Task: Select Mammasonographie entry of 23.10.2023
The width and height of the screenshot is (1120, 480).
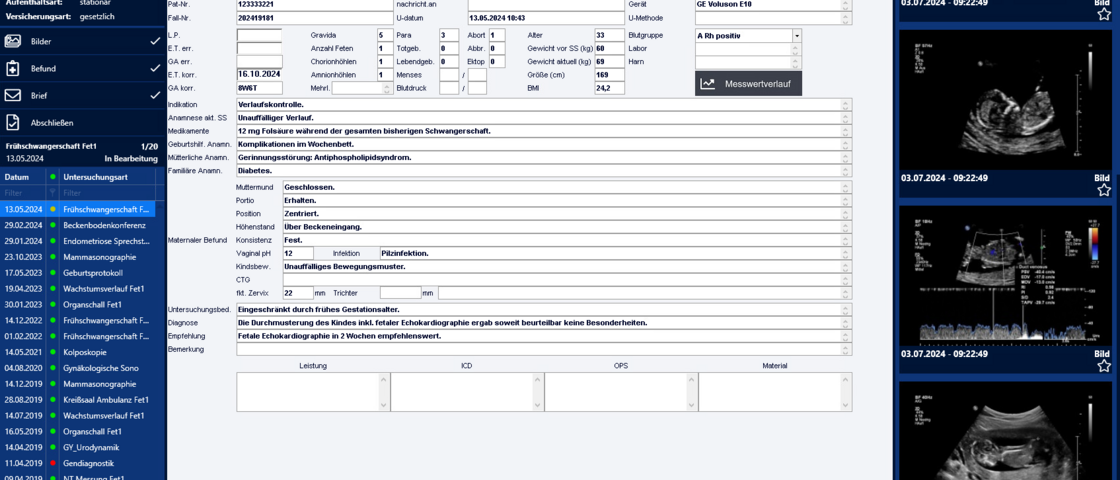Action: point(77,257)
